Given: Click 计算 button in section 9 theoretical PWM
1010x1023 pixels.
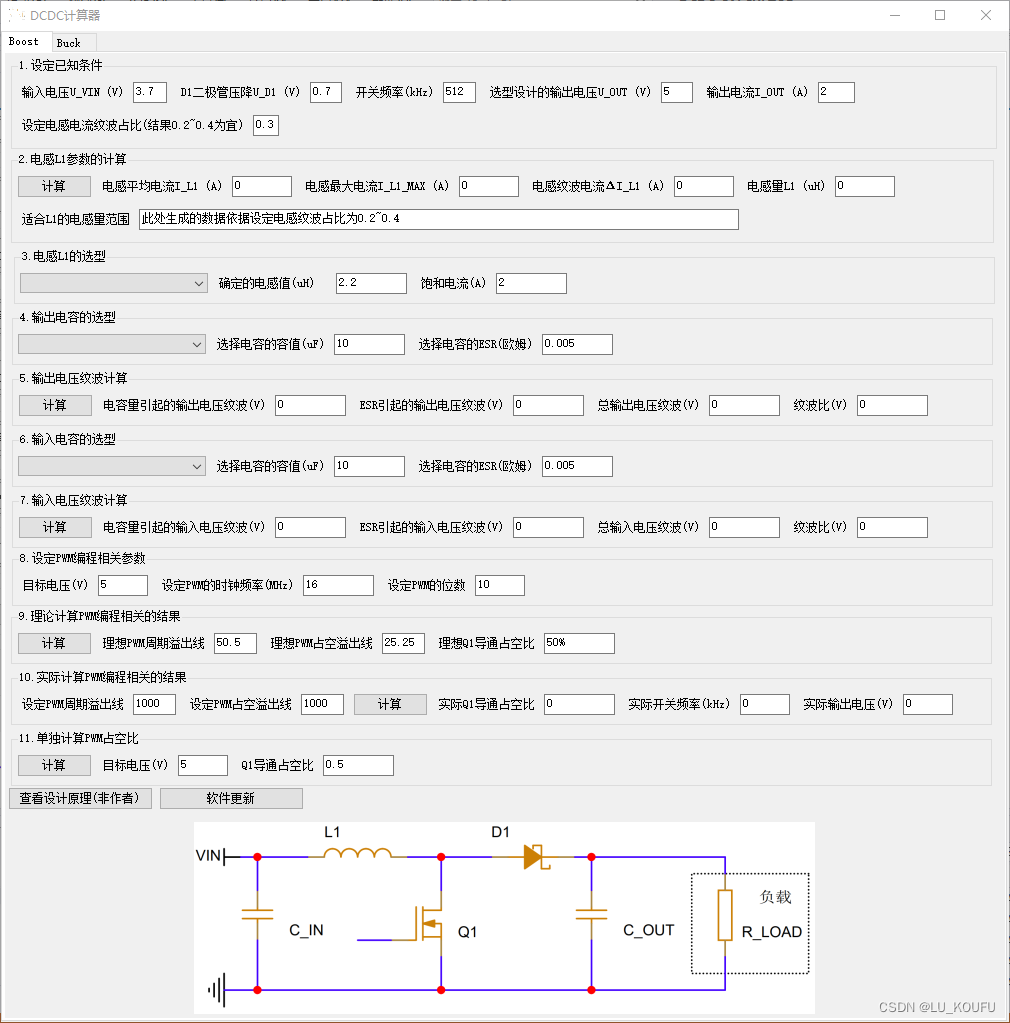Looking at the screenshot, I should [x=54, y=643].
